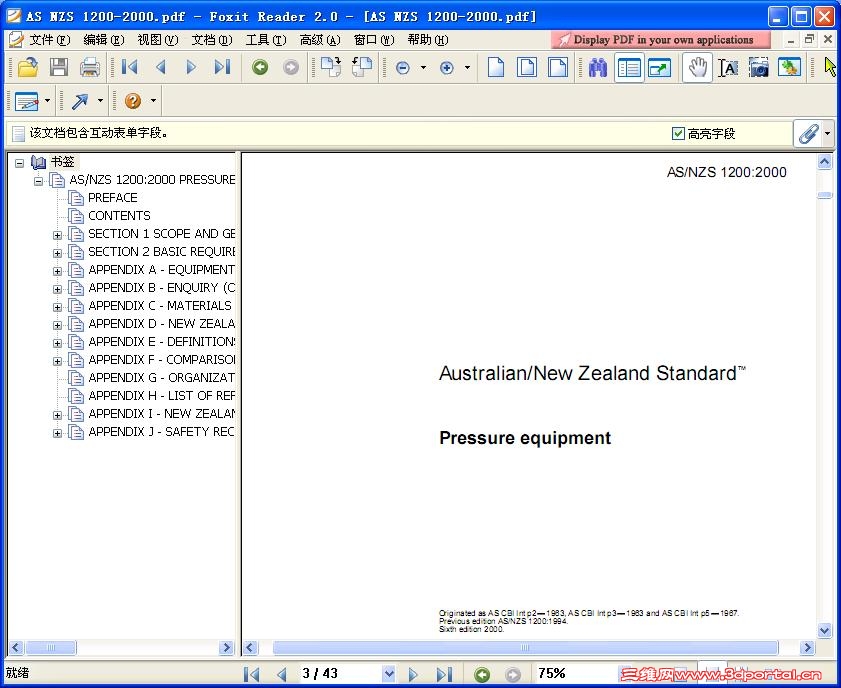The image size is (841, 688).
Task: Click the full screen view icon
Action: [x=659, y=68]
